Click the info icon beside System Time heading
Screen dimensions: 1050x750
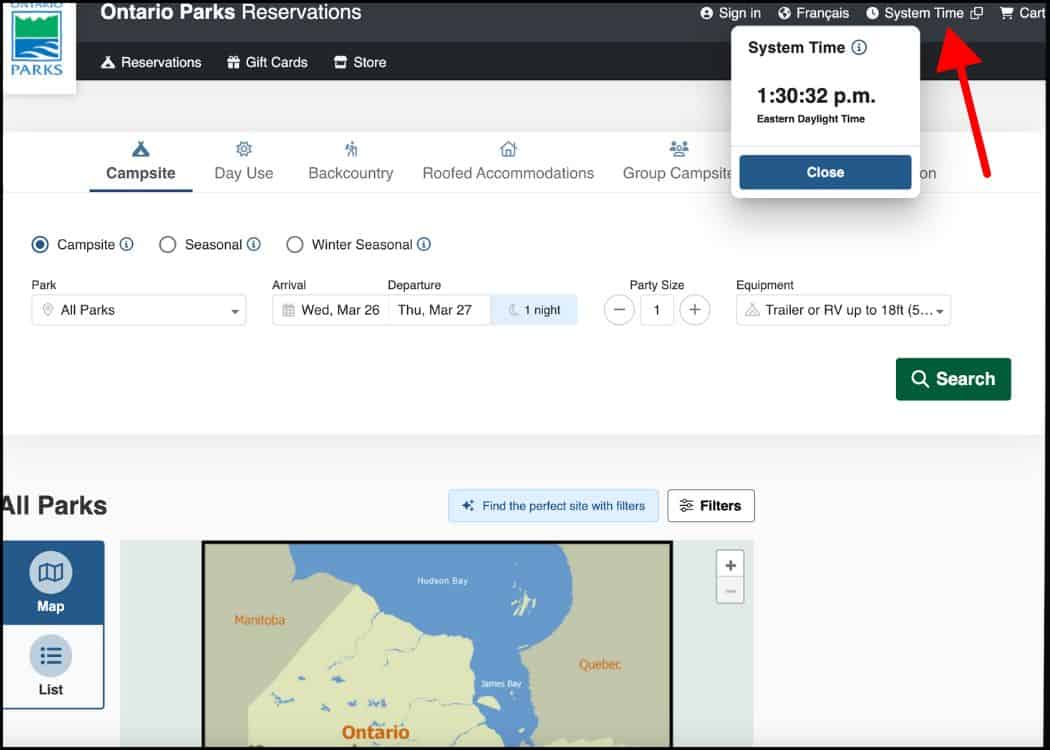pyautogui.click(x=858, y=48)
